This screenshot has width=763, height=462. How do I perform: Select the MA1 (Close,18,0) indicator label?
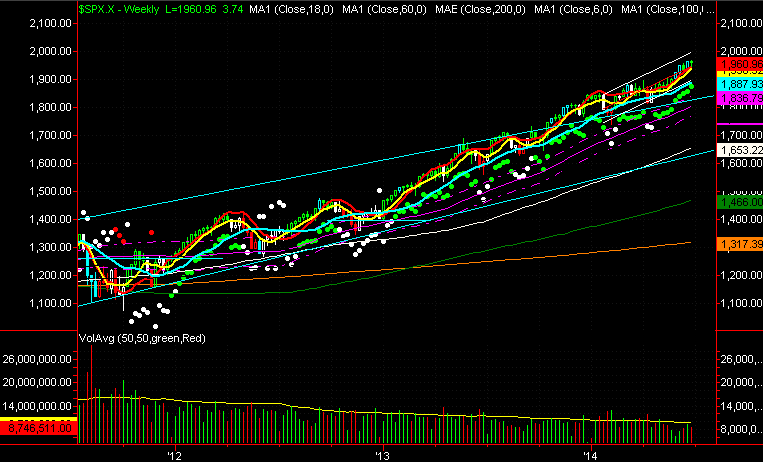pos(291,9)
